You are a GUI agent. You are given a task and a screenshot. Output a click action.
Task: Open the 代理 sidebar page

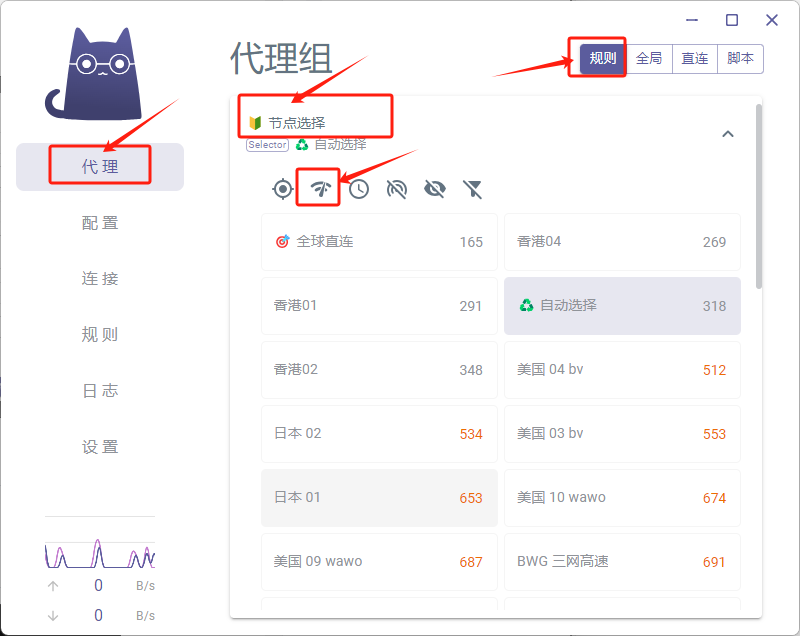(100, 167)
